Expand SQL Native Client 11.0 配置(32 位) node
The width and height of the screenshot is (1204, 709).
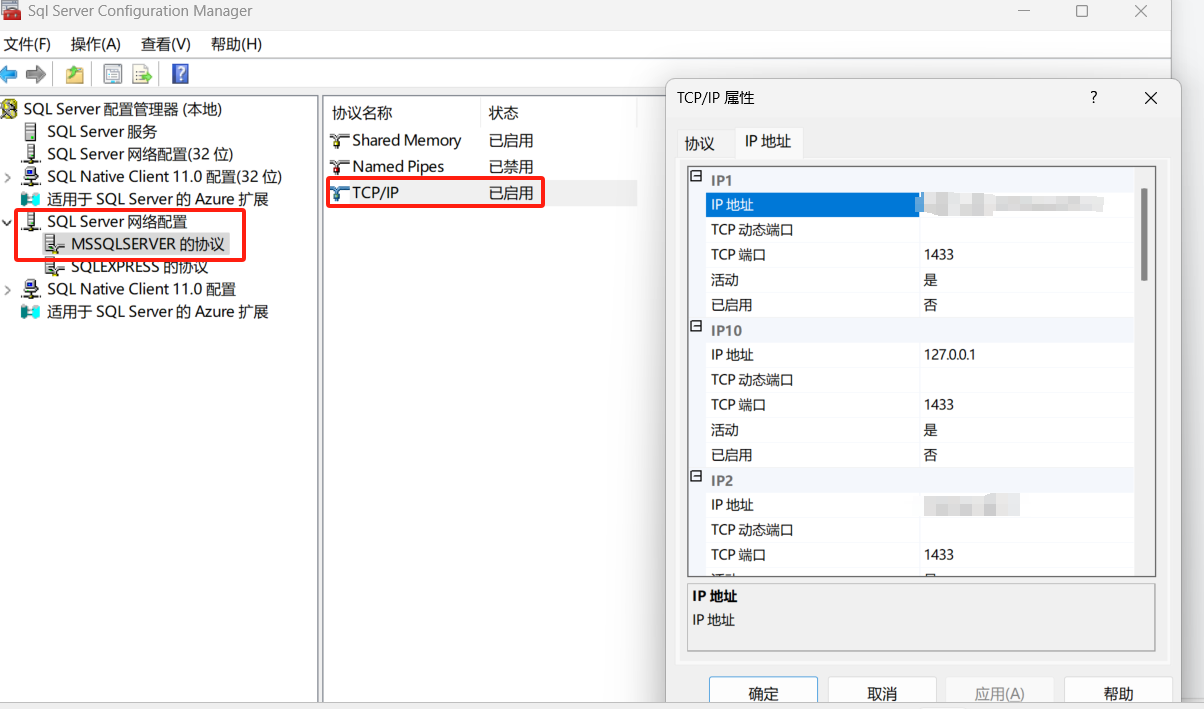click(8, 177)
